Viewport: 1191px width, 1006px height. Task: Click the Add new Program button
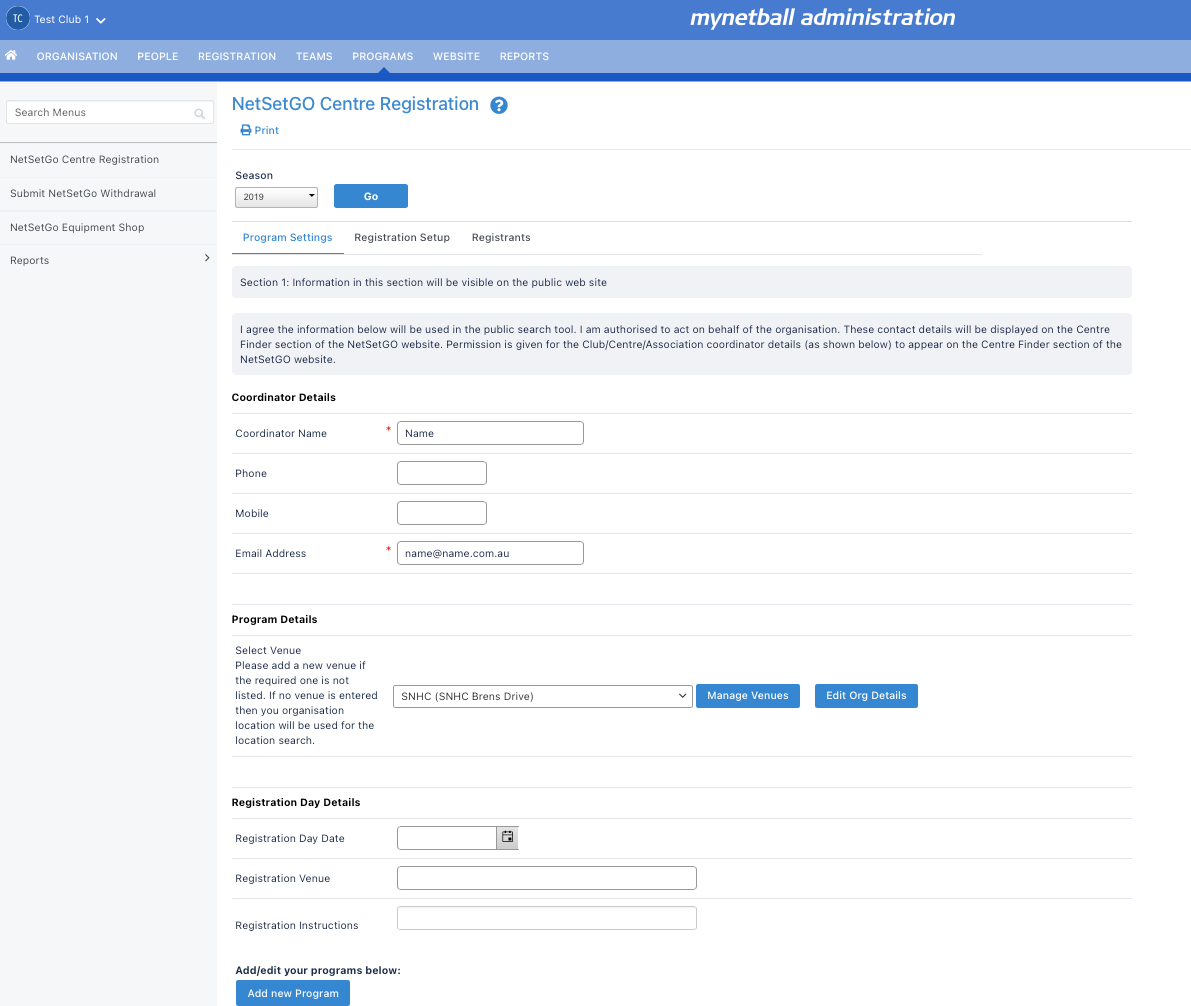point(293,993)
